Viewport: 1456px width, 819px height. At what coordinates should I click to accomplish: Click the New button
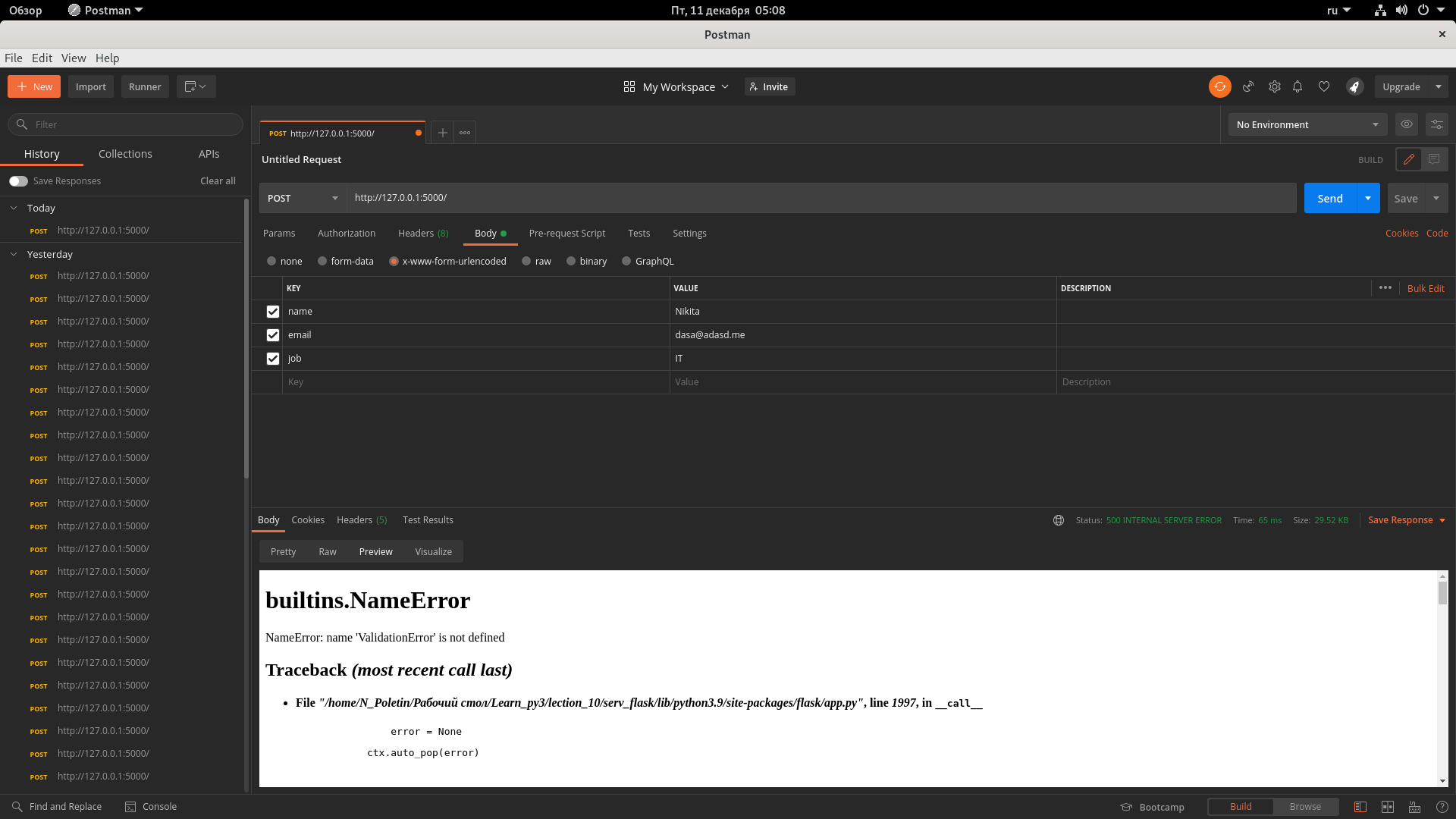tap(34, 86)
